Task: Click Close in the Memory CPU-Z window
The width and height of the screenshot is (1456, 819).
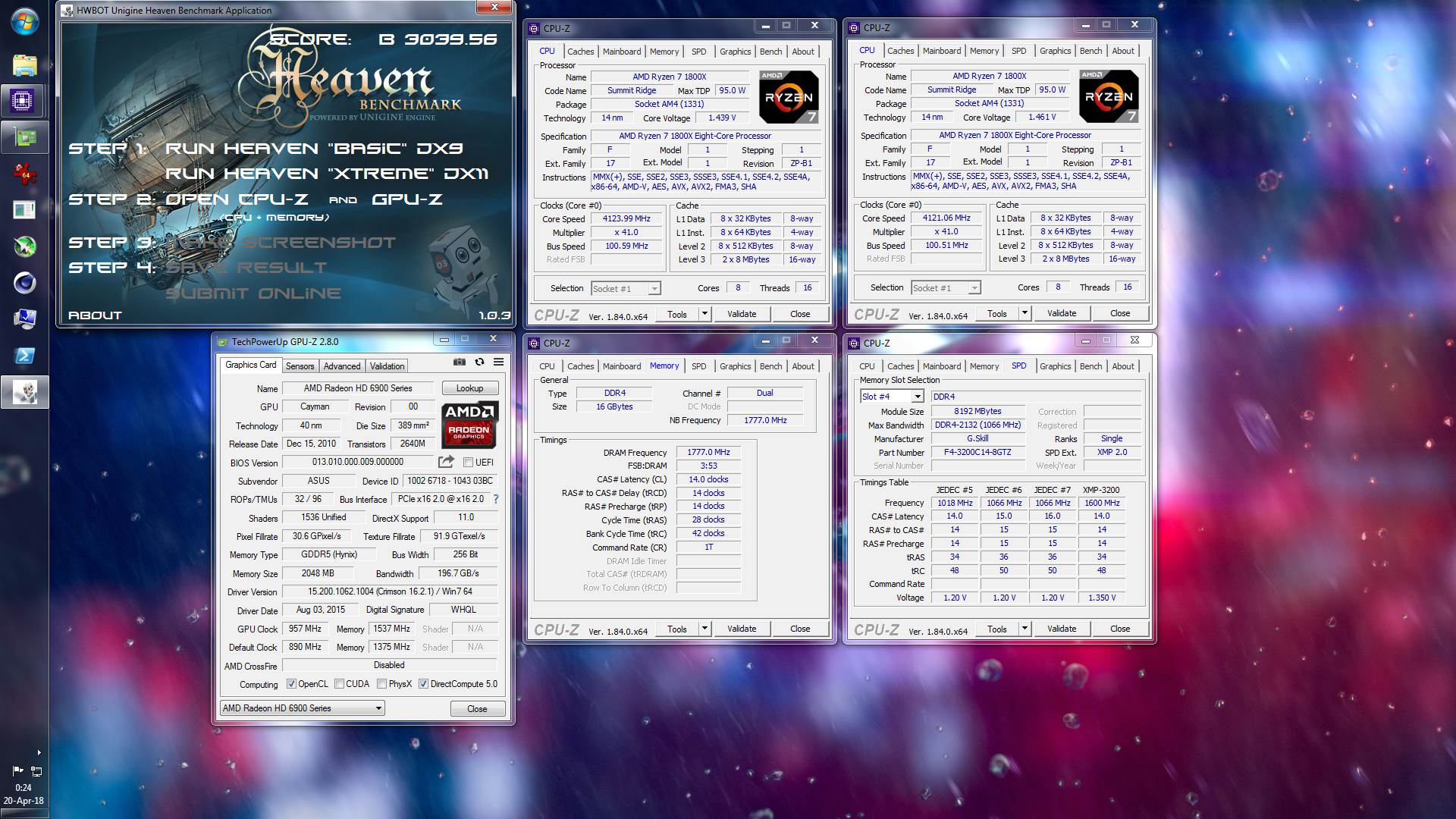Action: point(800,629)
